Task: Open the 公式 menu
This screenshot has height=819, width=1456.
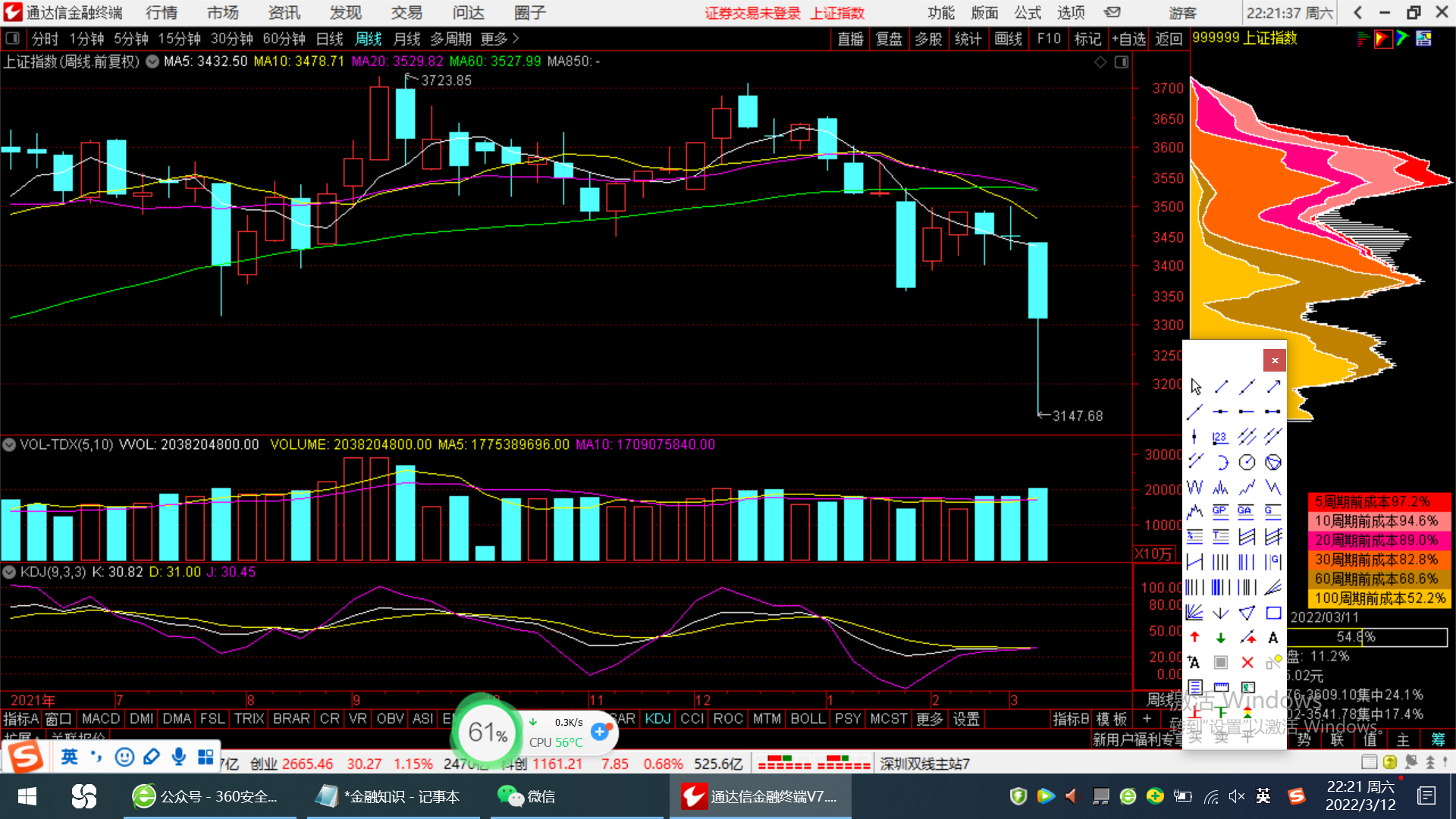Action: [1028, 12]
